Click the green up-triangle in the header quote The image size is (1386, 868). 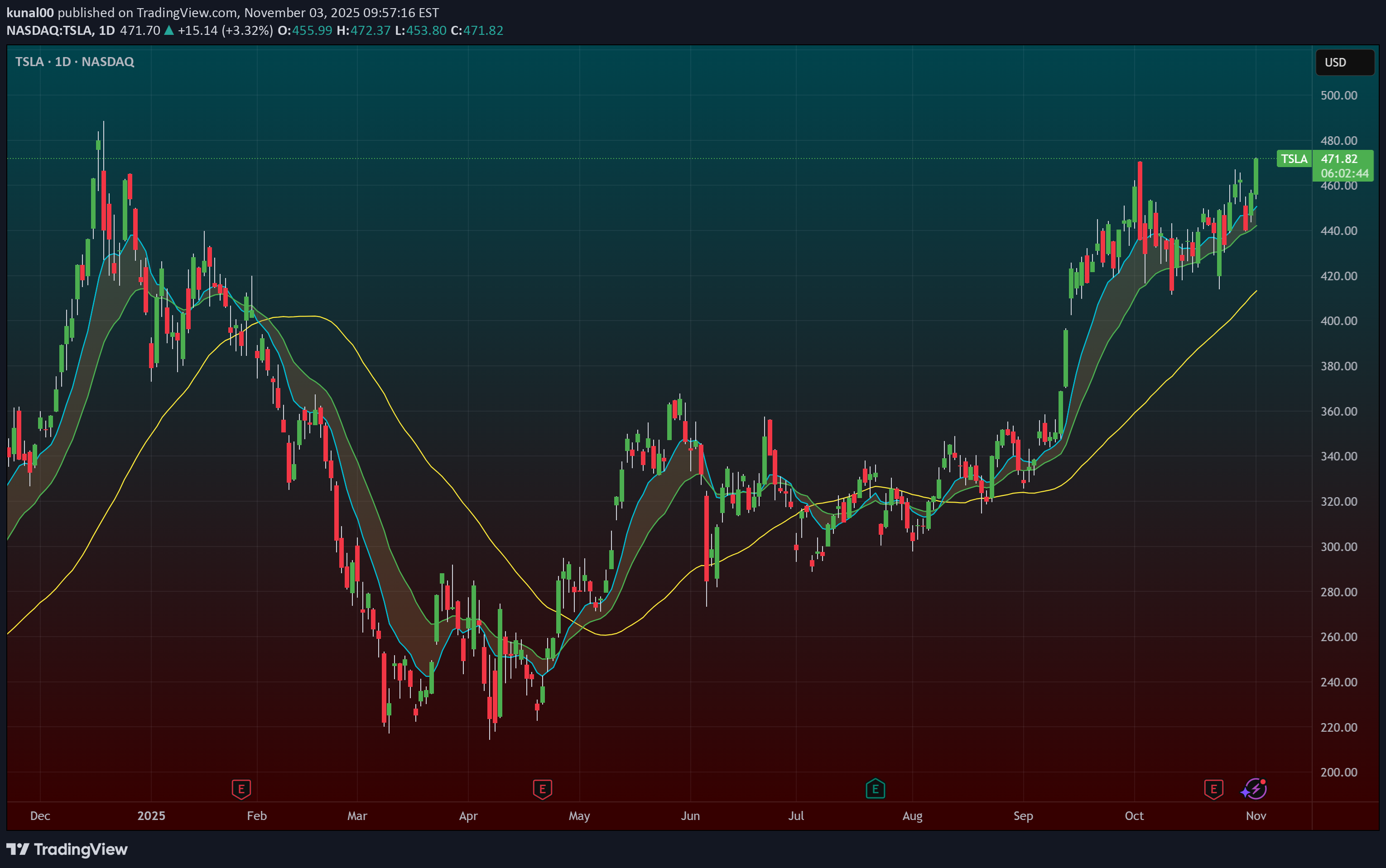(x=169, y=30)
